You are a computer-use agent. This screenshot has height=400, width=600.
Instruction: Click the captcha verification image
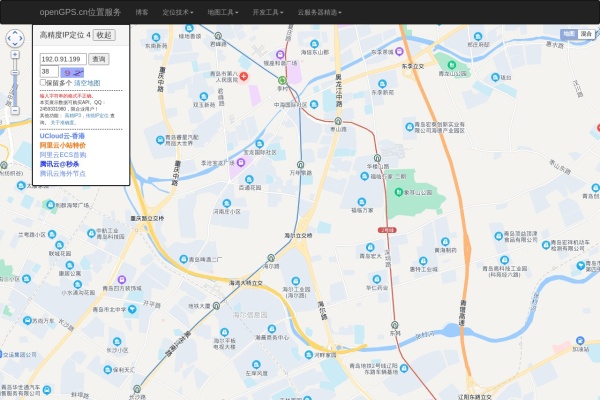[72, 72]
